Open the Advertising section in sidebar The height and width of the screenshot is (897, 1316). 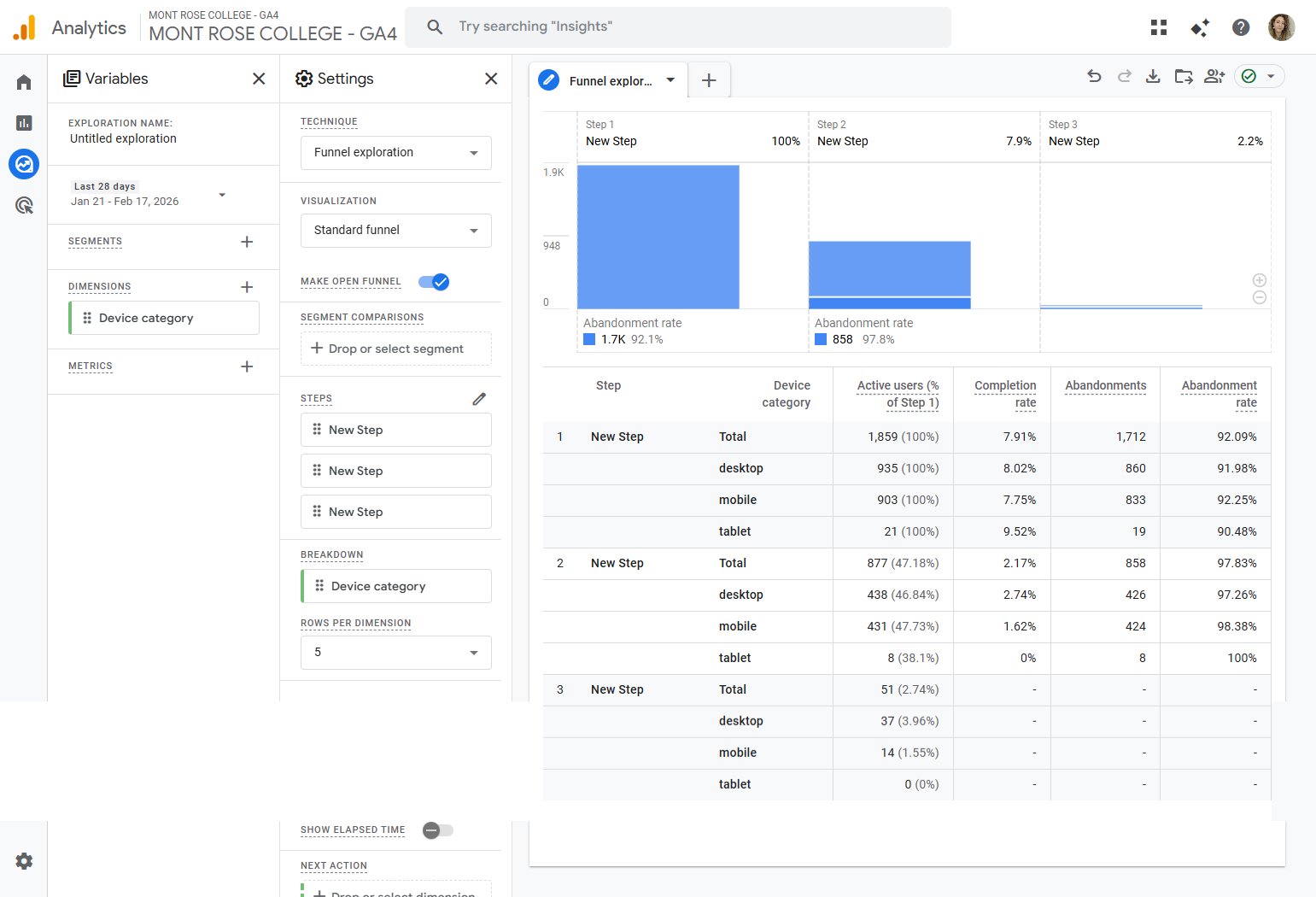[x=24, y=205]
